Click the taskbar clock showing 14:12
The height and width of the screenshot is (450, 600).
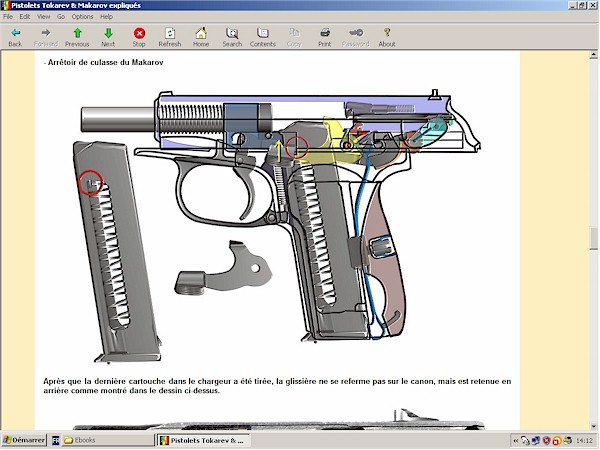584,440
